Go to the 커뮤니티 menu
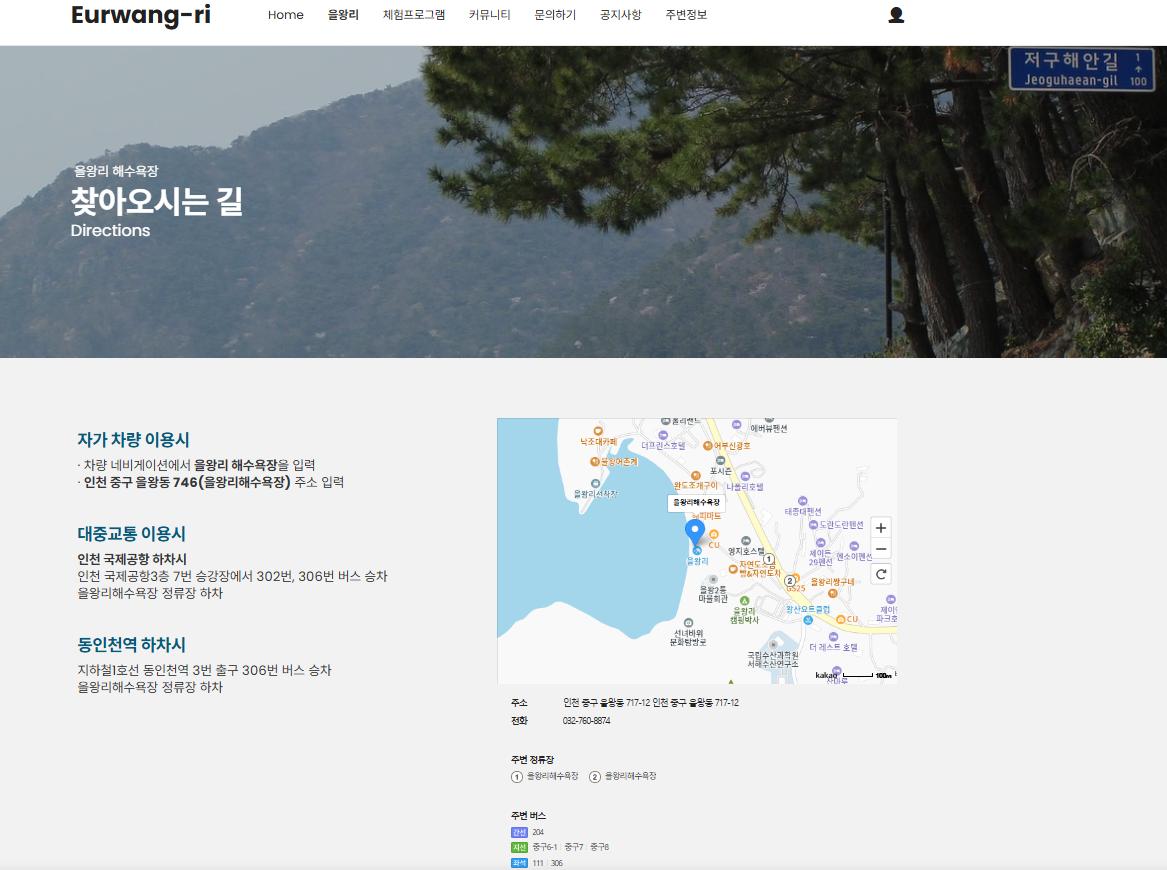Viewport: 1167px width, 870px height. (x=489, y=15)
